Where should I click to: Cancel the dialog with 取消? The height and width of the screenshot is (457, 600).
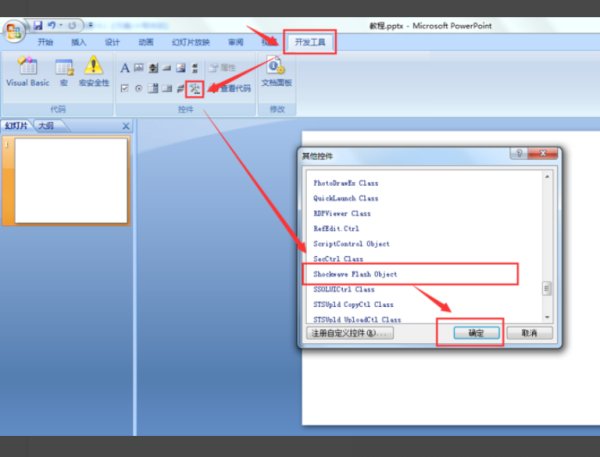click(x=530, y=333)
